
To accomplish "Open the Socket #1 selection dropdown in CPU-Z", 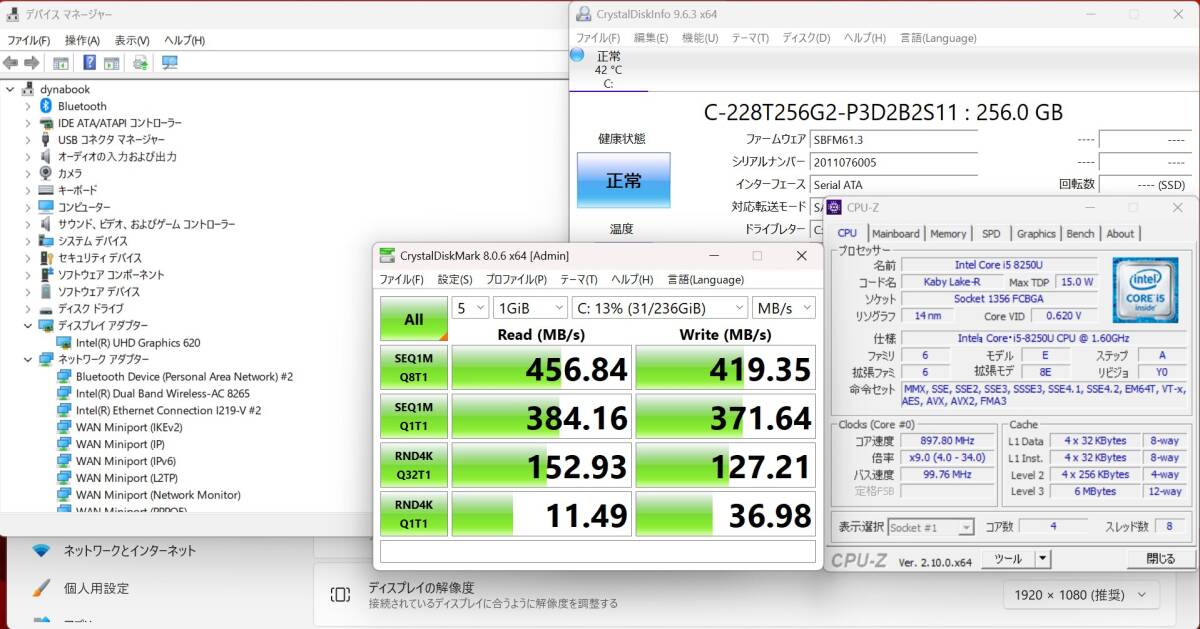I will click(x=930, y=527).
